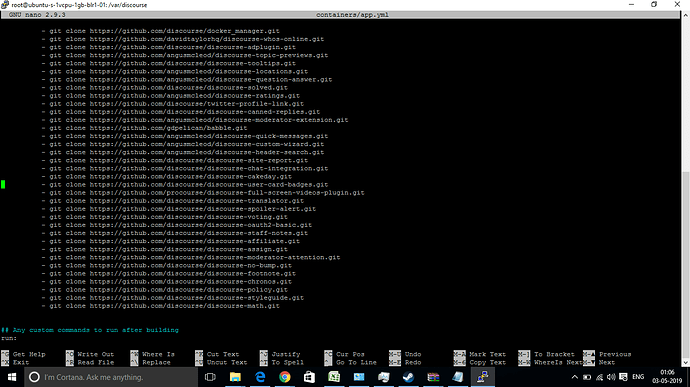Open the Microsoft Store taskbar icon
This screenshot has height=387, width=690.
point(309,377)
